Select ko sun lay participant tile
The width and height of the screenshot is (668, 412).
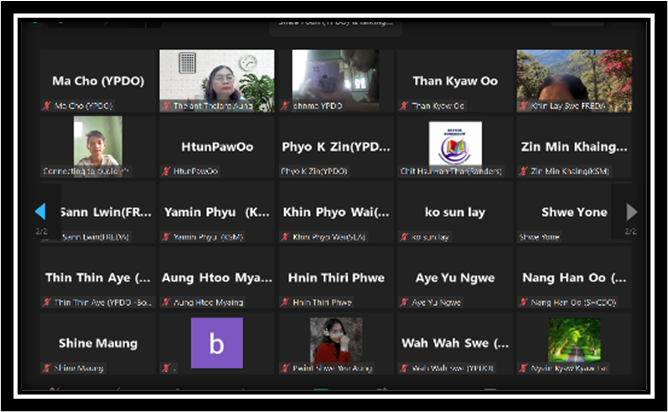[455, 212]
